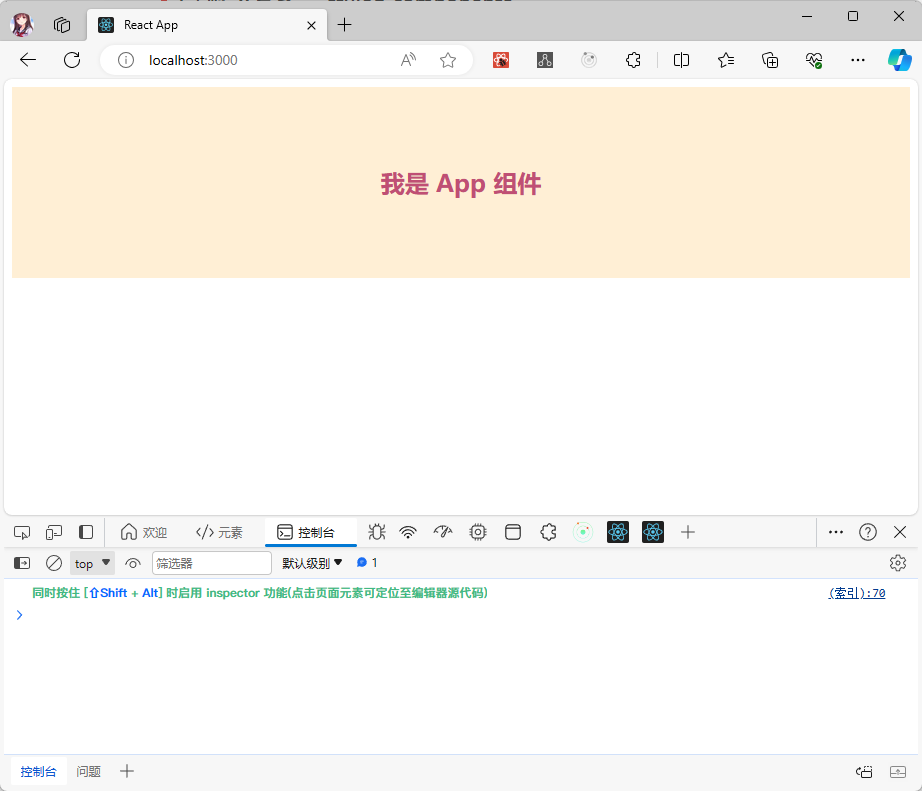Open the Performance gauge icon tab
The image size is (922, 791).
pos(443,532)
